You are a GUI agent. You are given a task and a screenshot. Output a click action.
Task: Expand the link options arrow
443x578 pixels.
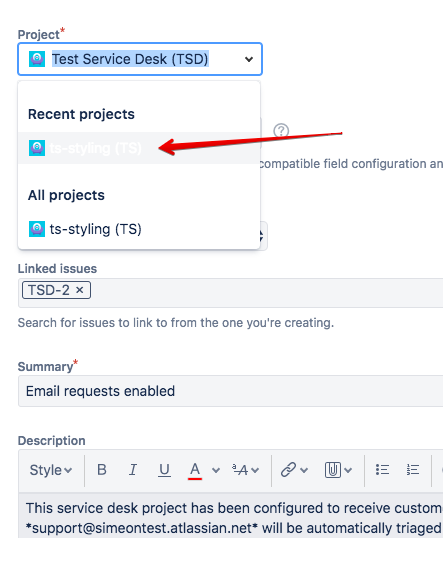point(304,470)
